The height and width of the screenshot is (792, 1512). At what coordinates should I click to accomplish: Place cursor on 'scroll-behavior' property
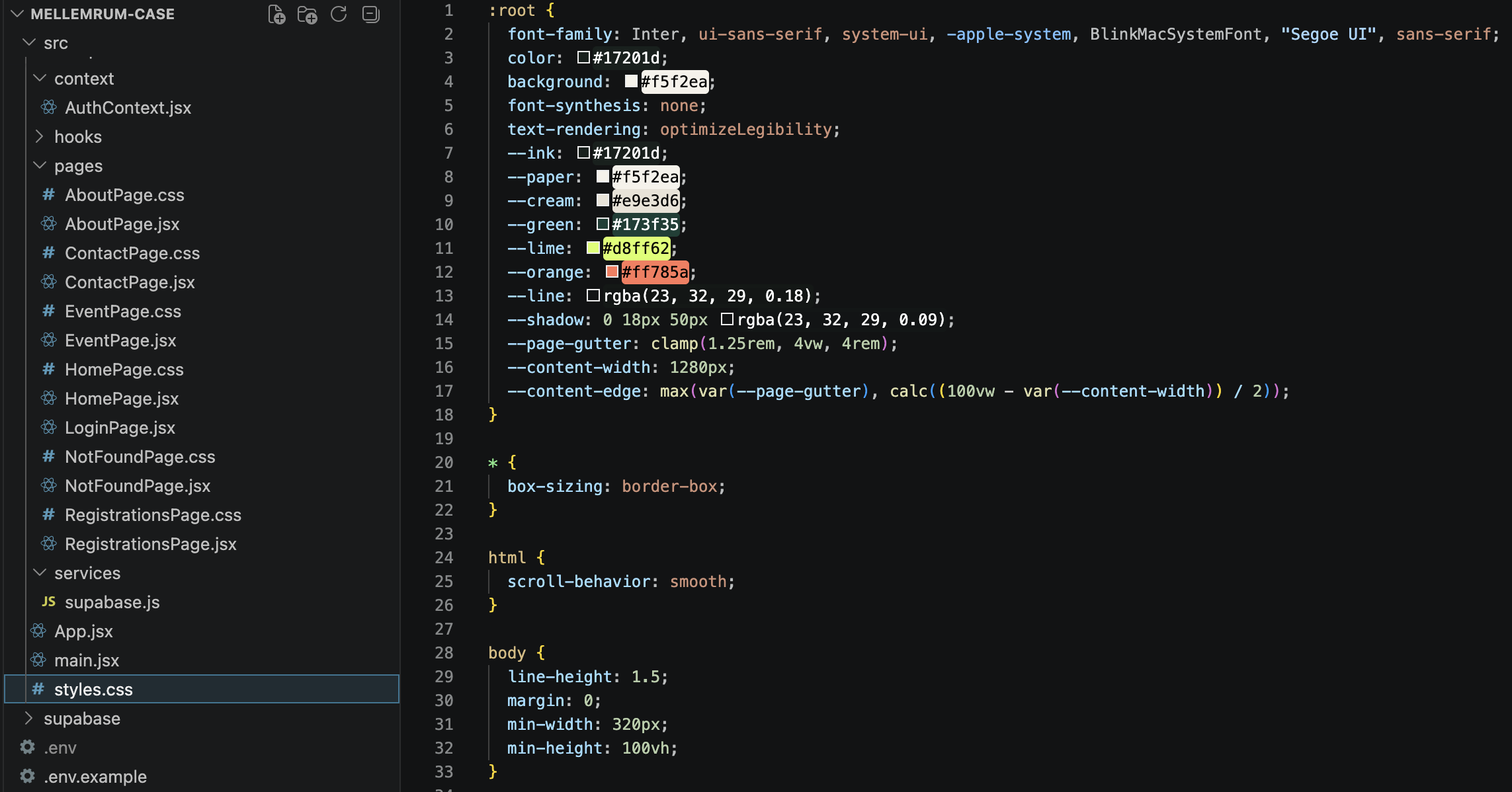click(579, 581)
